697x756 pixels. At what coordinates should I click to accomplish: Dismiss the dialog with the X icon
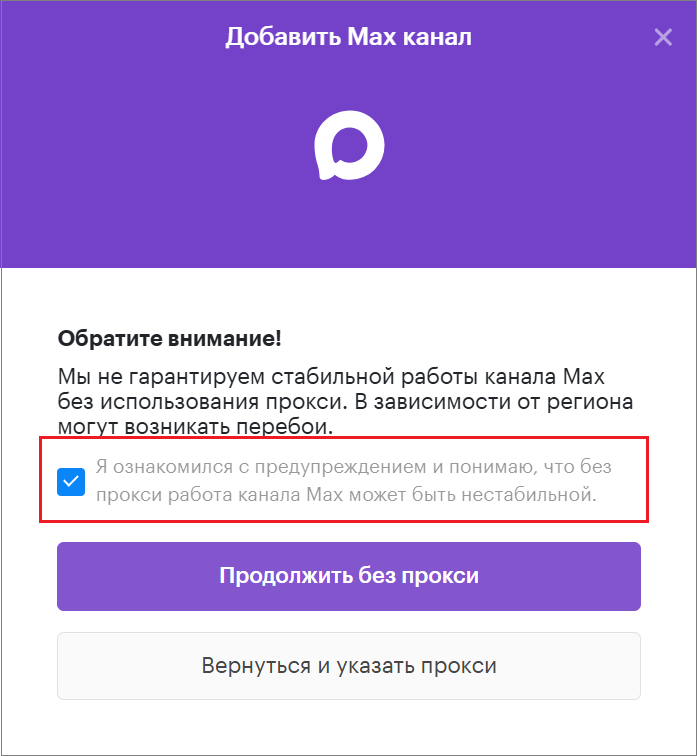(x=663, y=37)
